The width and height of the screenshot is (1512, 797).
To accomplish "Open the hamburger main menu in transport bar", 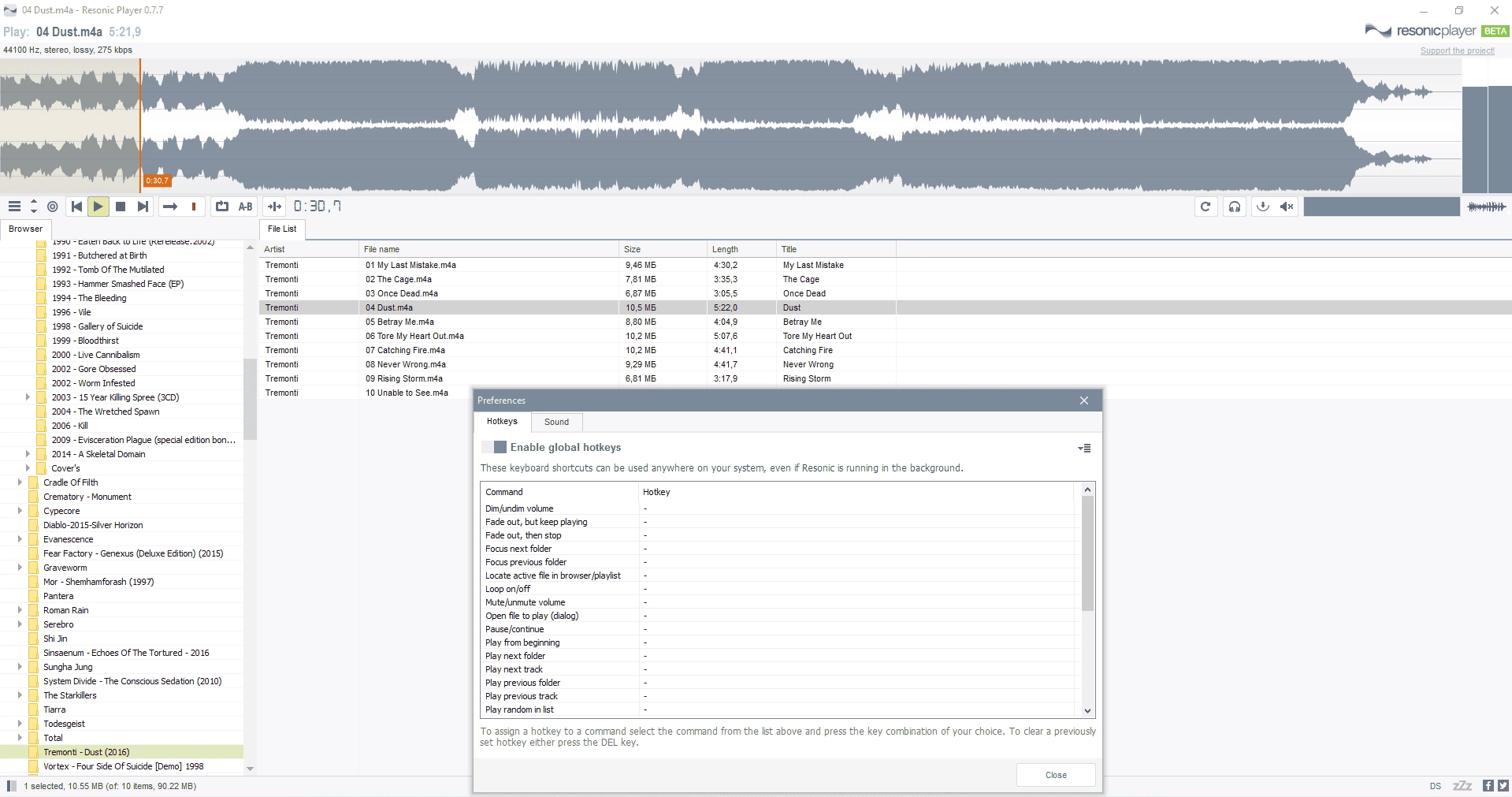I will tap(14, 207).
